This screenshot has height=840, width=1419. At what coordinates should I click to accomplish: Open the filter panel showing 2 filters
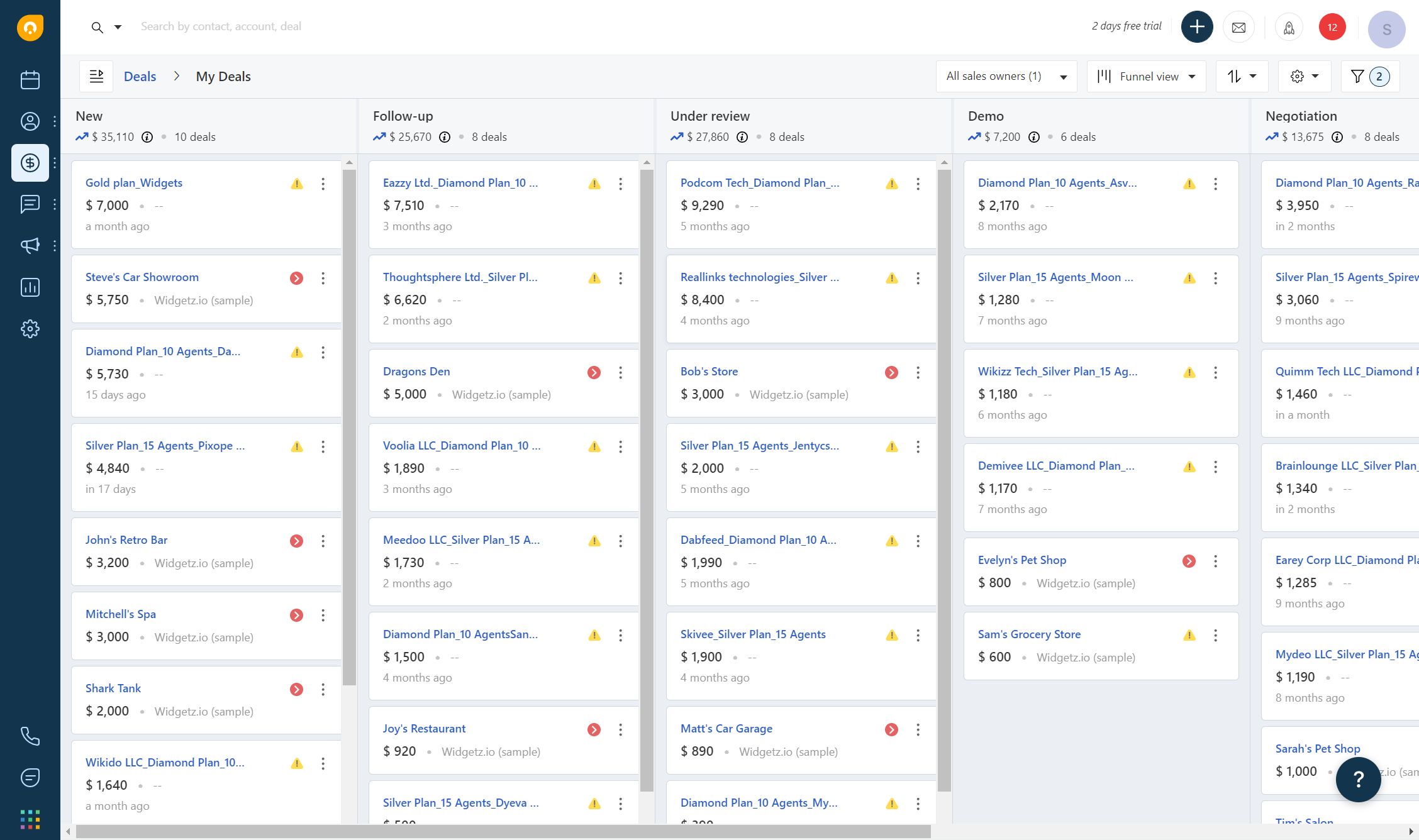1370,76
